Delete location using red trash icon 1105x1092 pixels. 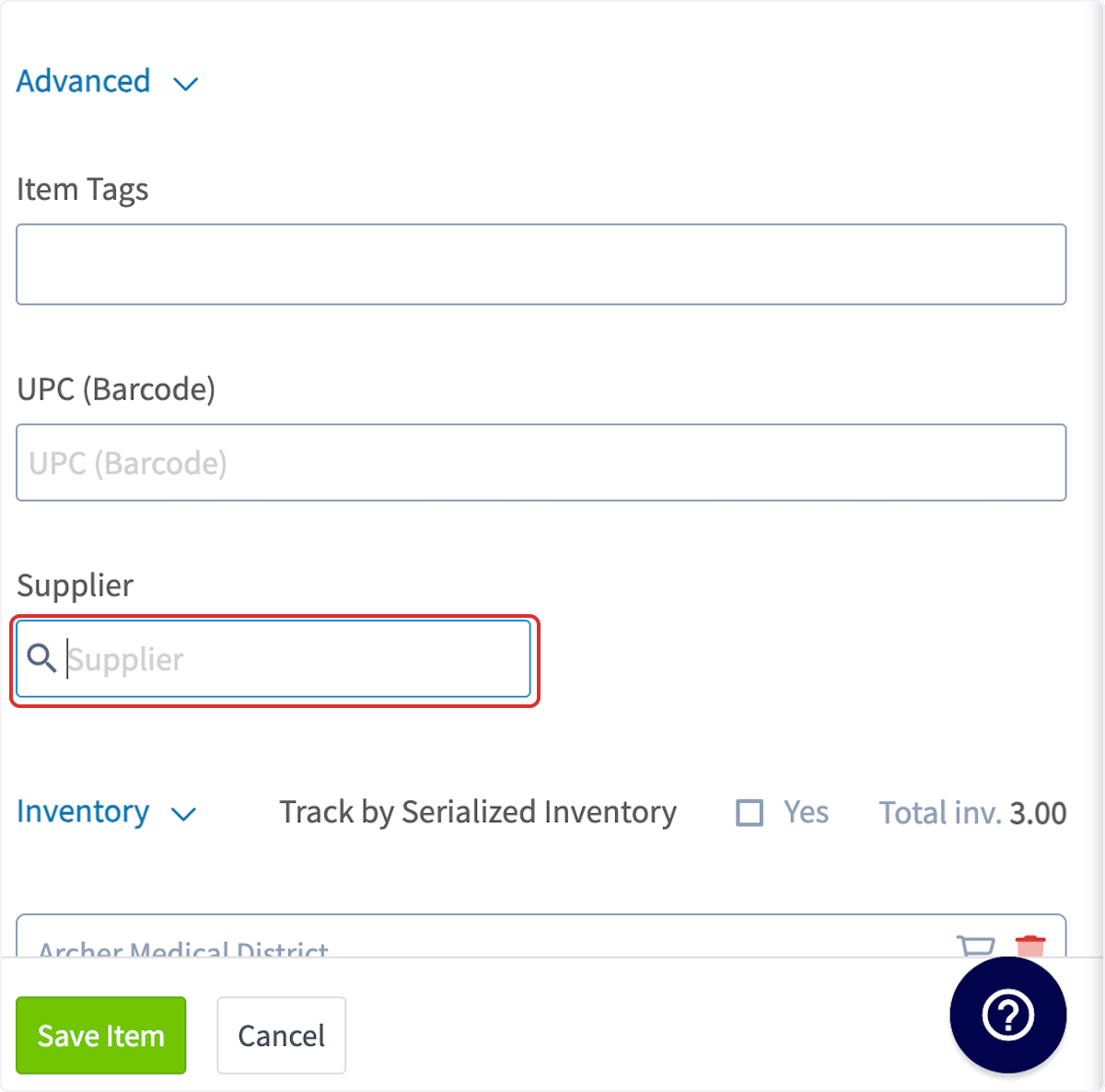click(x=1030, y=946)
